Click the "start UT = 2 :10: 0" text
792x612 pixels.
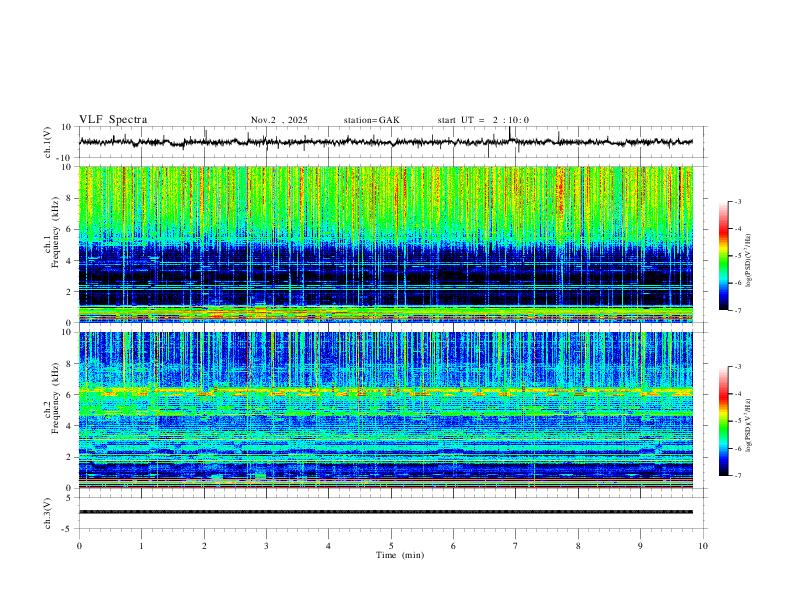[483, 120]
